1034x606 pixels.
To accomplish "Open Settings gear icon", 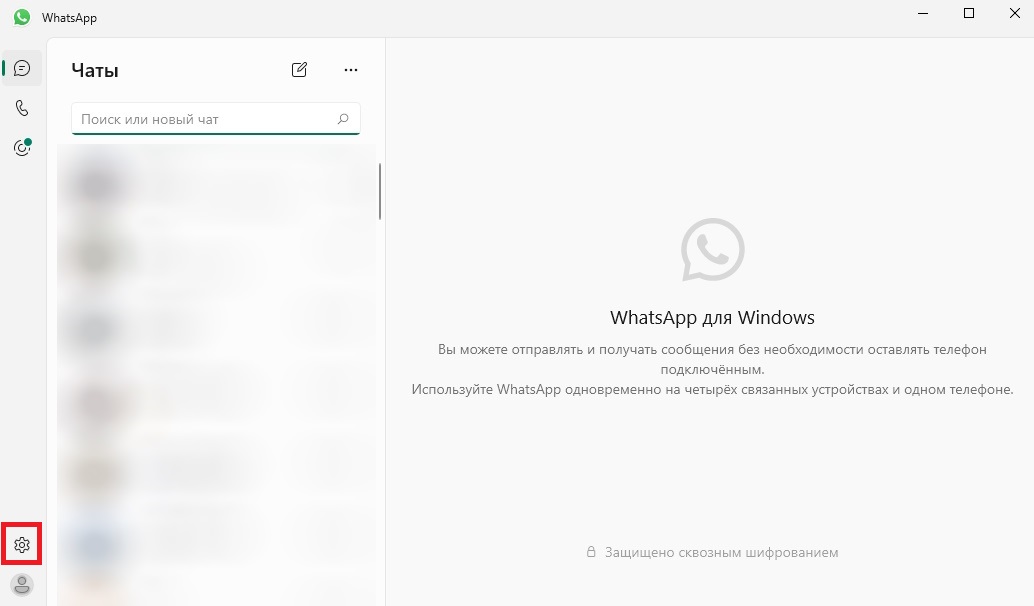I will [22, 545].
